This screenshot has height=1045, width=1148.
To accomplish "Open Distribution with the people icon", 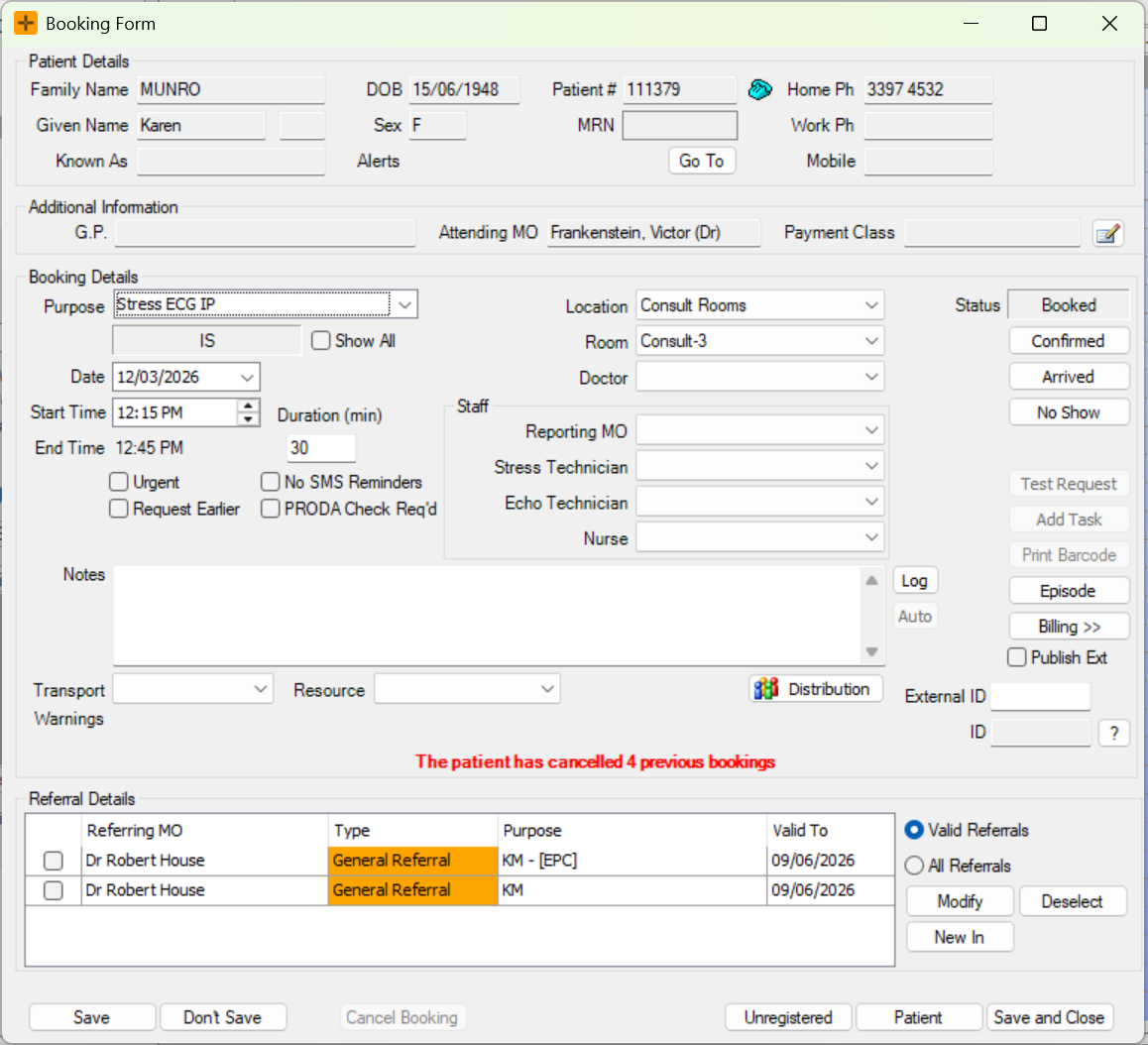I will (816, 689).
